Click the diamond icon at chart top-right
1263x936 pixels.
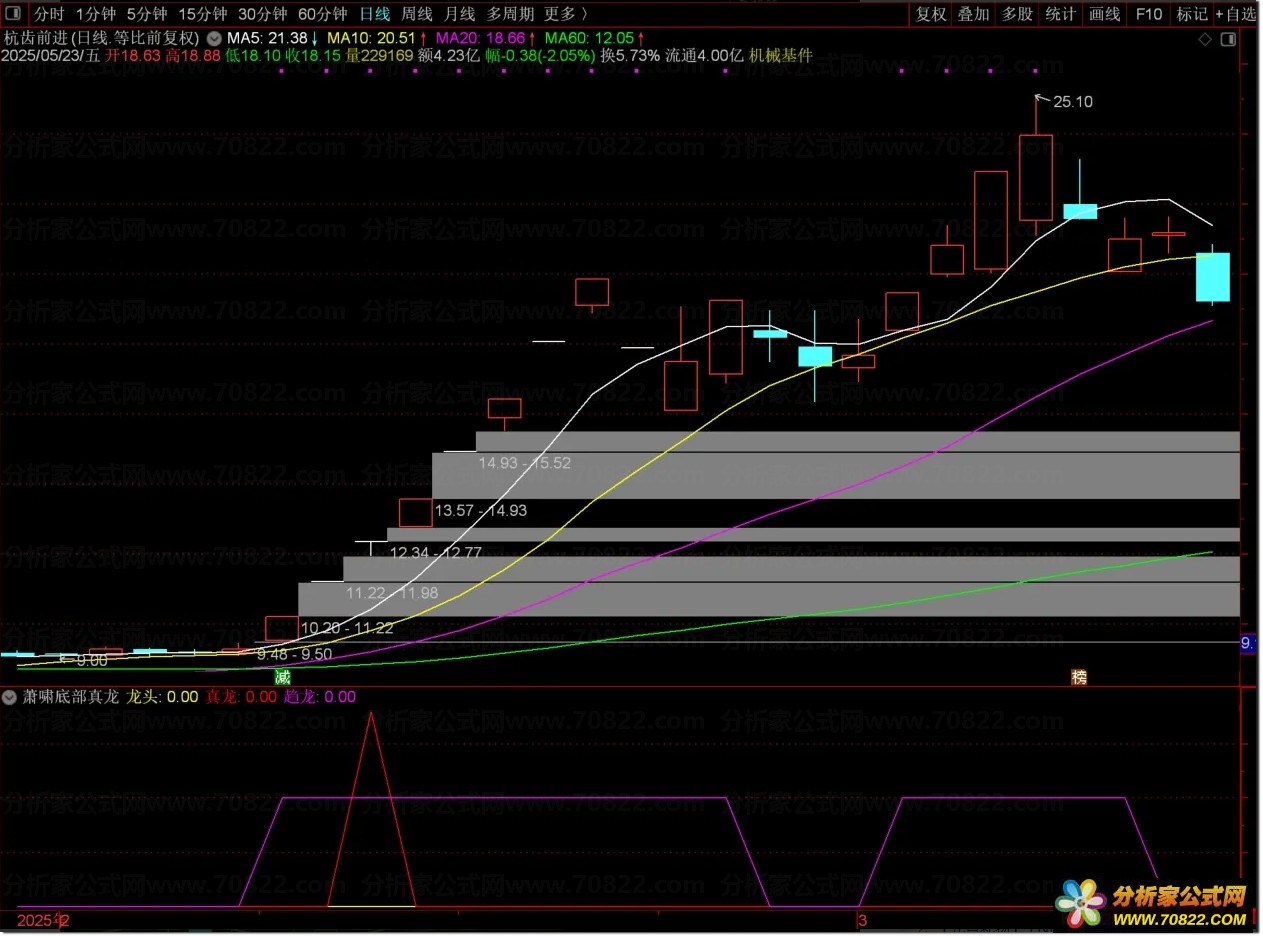tap(1205, 40)
